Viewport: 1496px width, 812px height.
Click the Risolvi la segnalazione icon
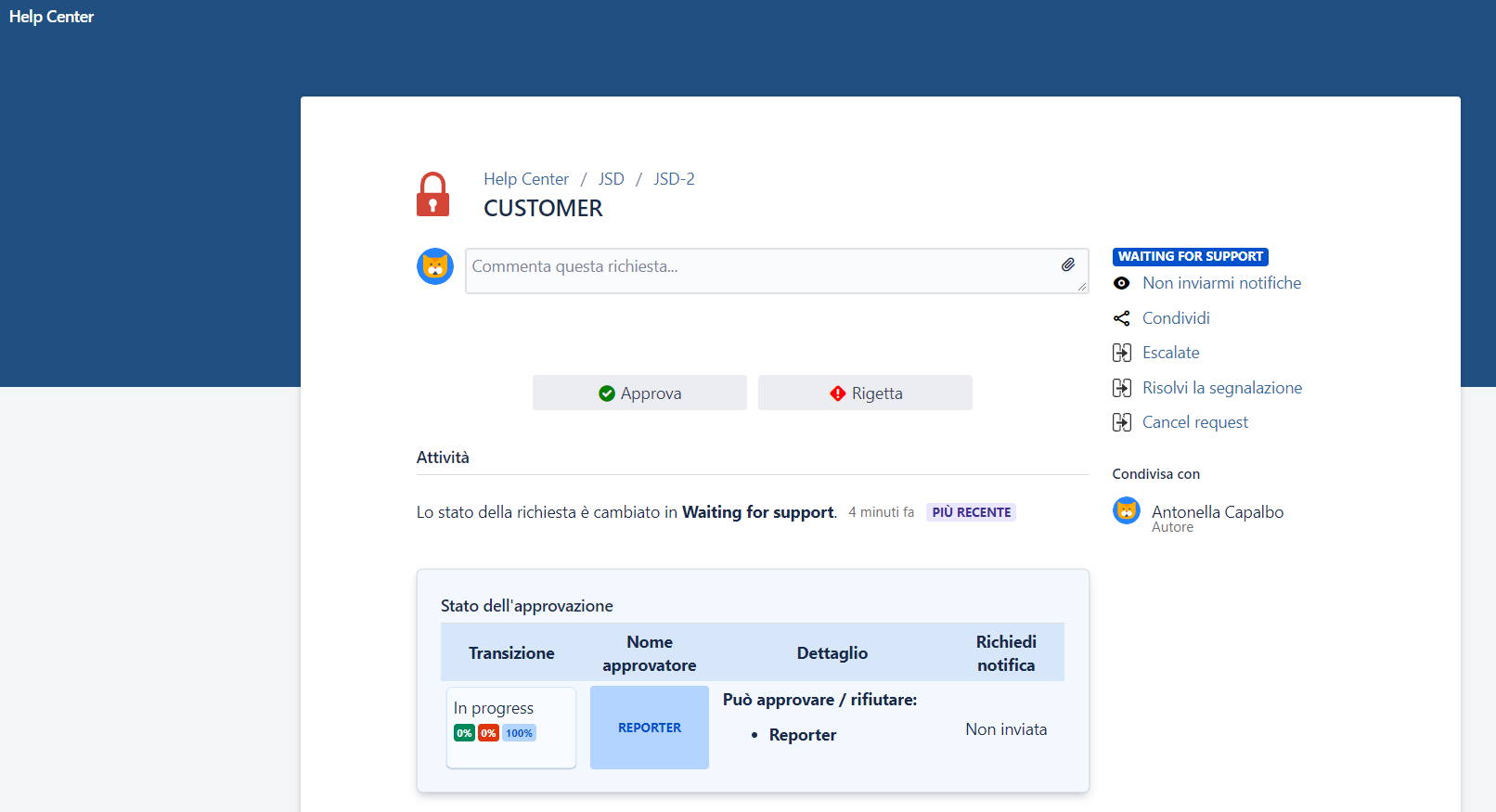click(x=1121, y=388)
